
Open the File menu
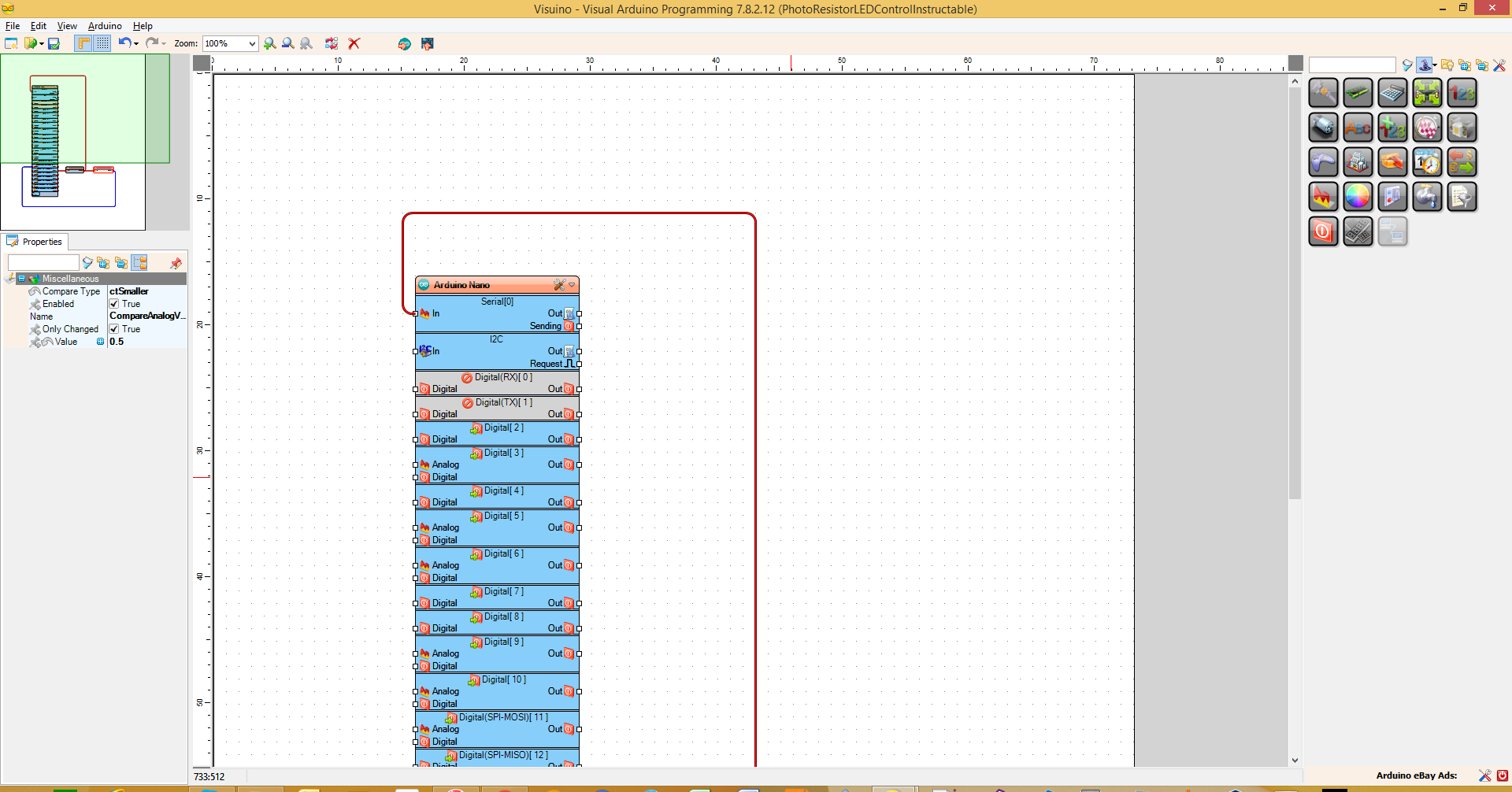click(x=13, y=26)
